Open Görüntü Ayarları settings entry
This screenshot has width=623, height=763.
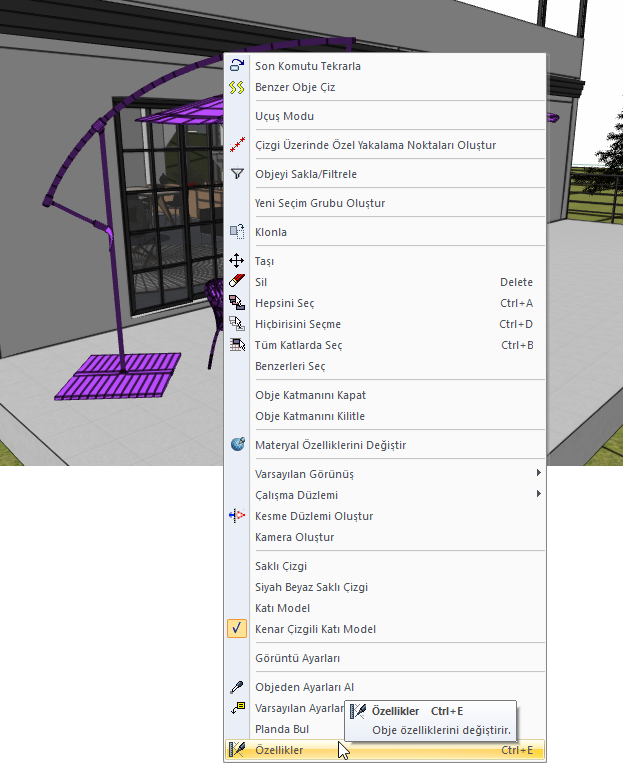click(x=298, y=658)
